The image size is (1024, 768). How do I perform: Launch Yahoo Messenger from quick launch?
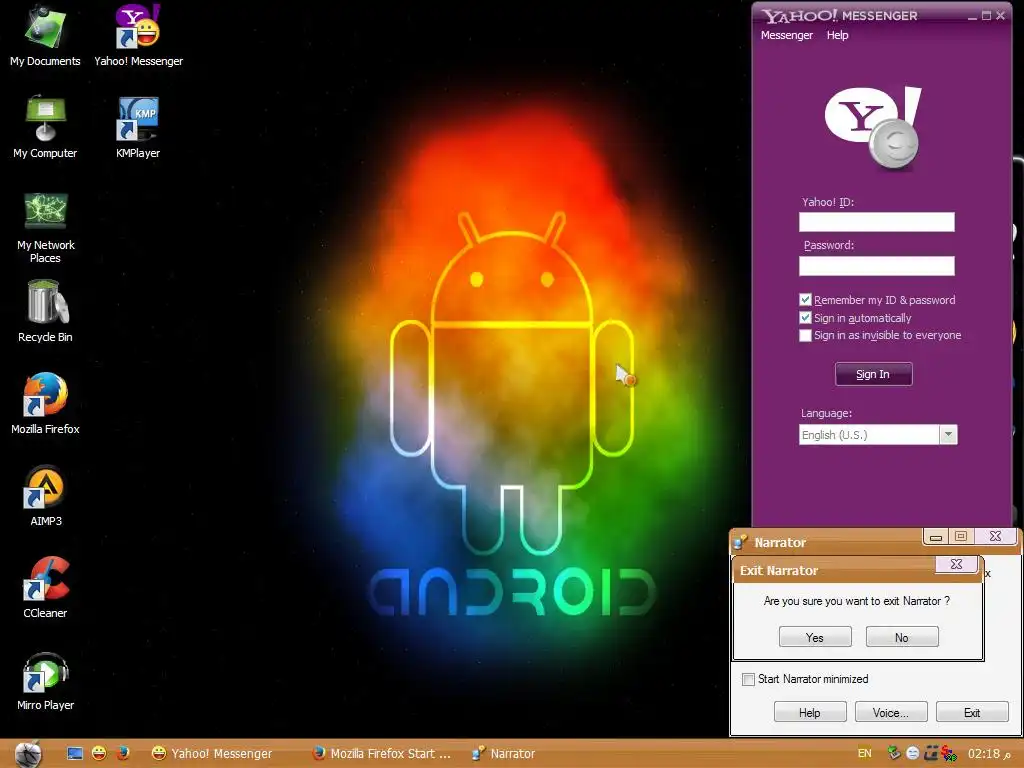click(x=99, y=754)
